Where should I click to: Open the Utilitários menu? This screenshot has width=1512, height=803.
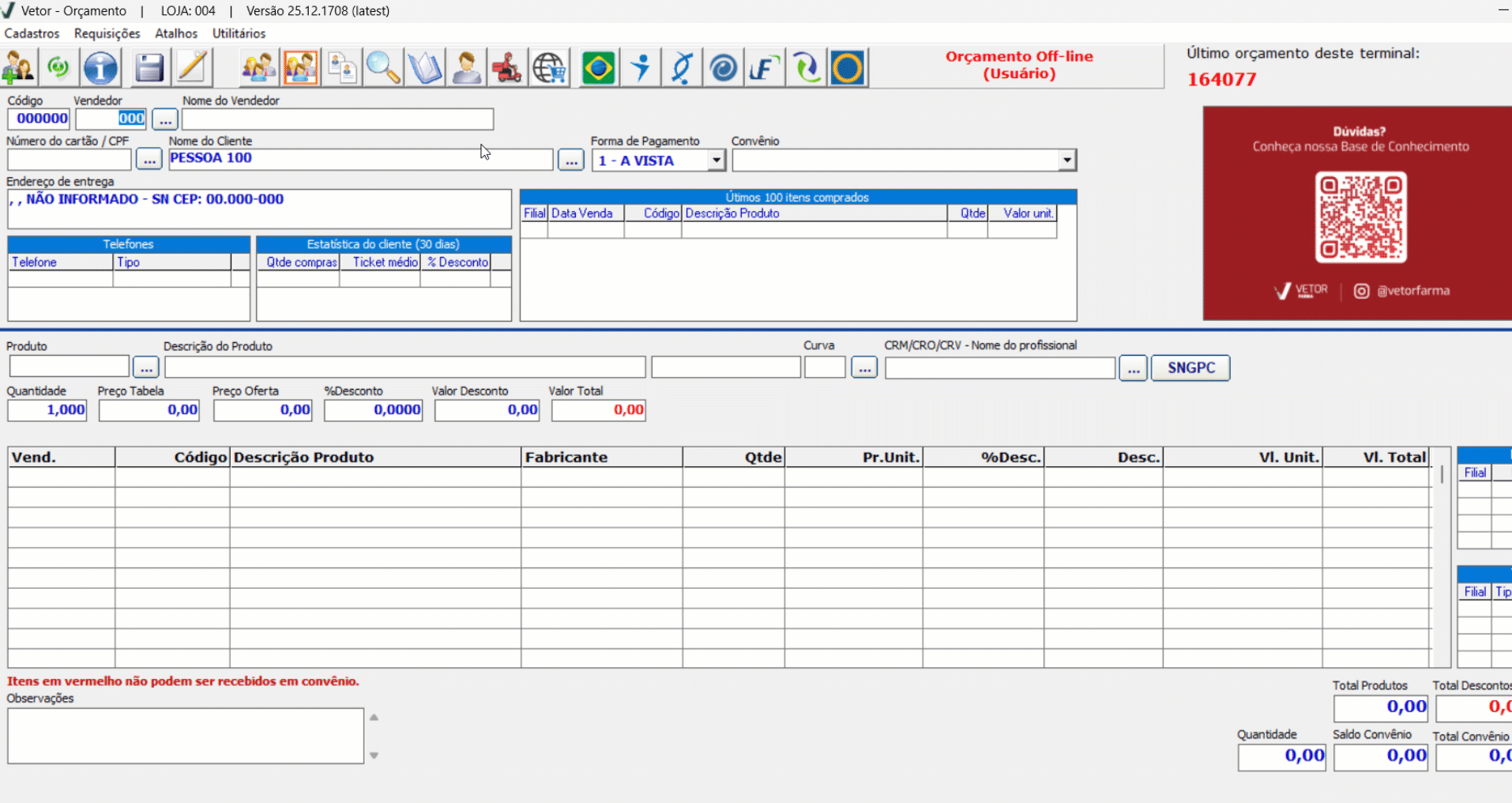pyautogui.click(x=239, y=33)
